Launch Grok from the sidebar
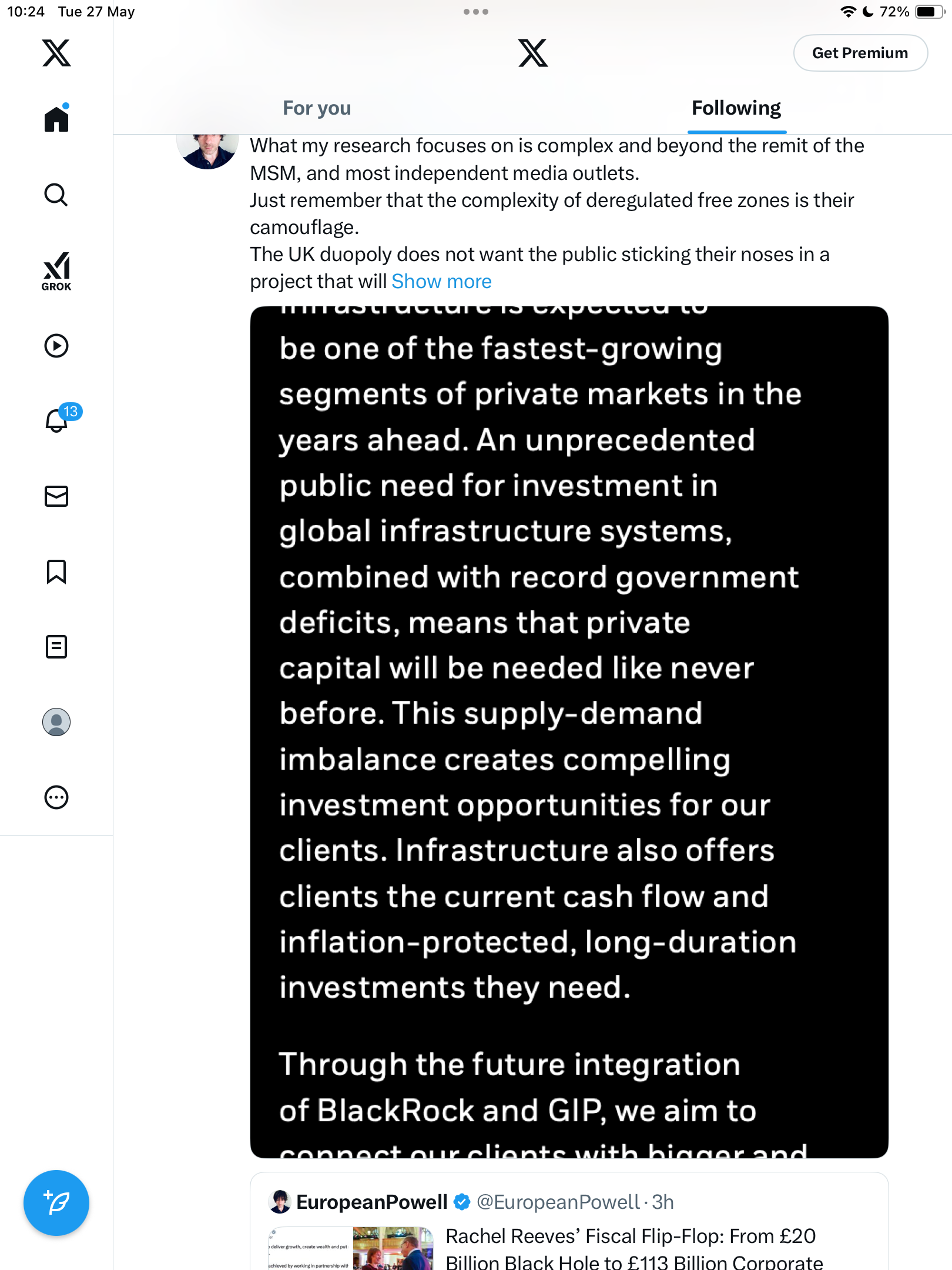The width and height of the screenshot is (952, 1270). pos(56,271)
